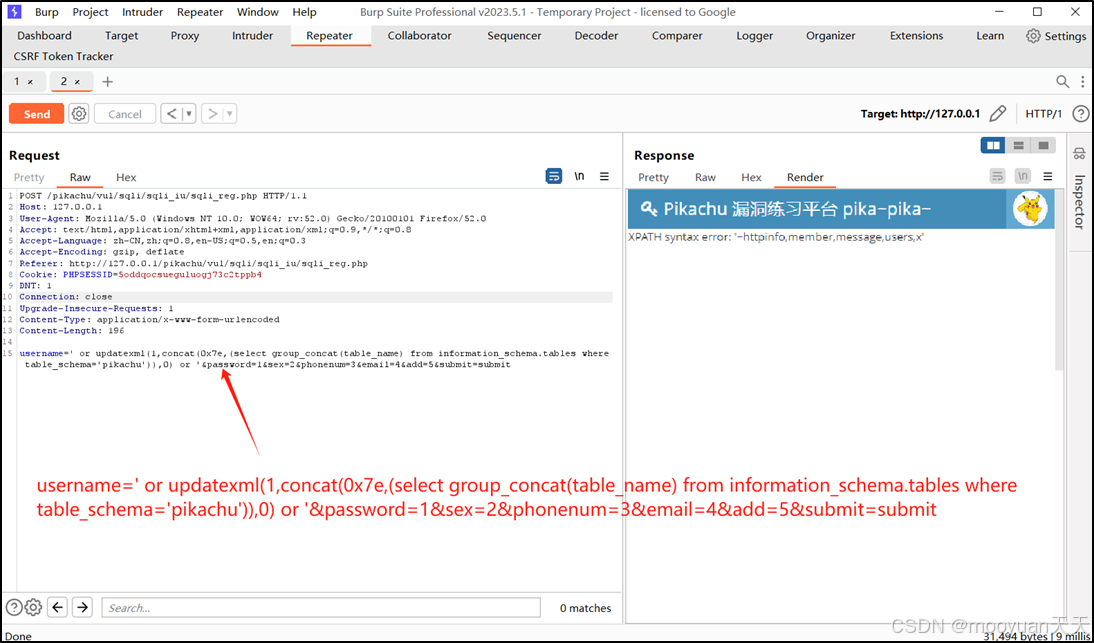Open the Repeater menu in the menu bar

(x=200, y=12)
